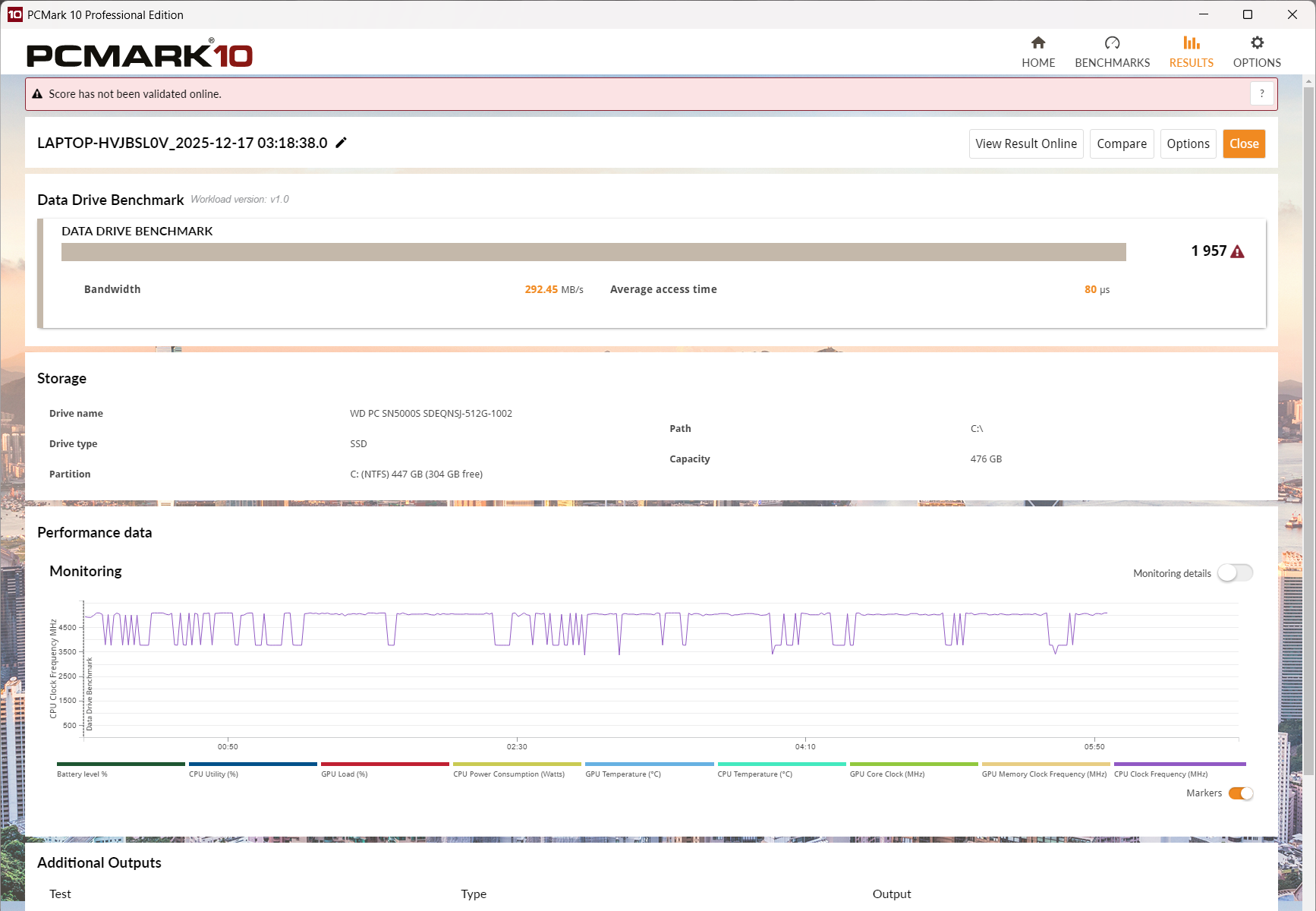
Task: Toggle CPU Clock Frequency (MHz) legend
Action: pos(1180,770)
